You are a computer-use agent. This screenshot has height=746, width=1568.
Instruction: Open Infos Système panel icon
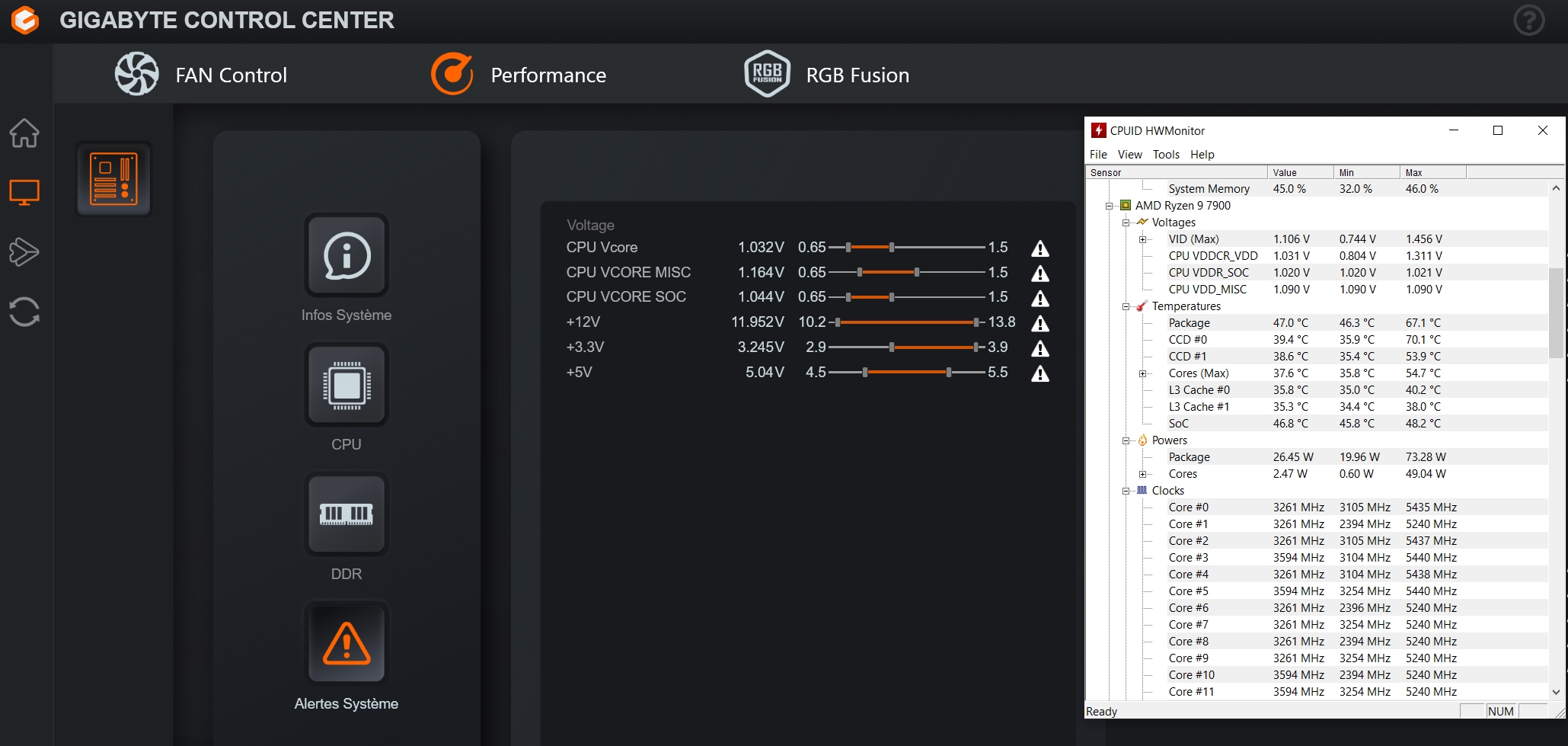pyautogui.click(x=346, y=256)
